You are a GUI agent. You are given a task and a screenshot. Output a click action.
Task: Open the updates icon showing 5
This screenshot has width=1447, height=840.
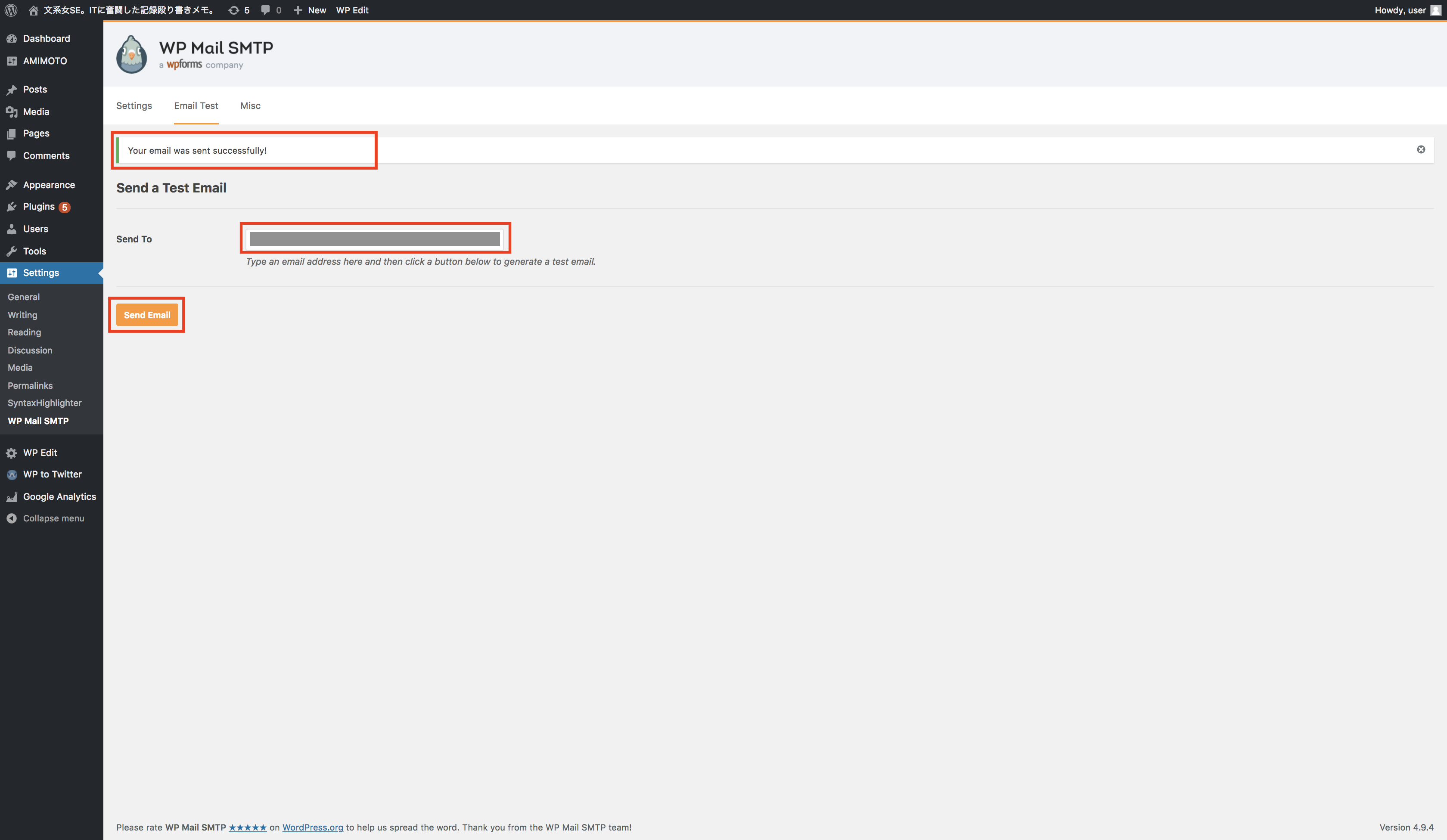tap(234, 10)
